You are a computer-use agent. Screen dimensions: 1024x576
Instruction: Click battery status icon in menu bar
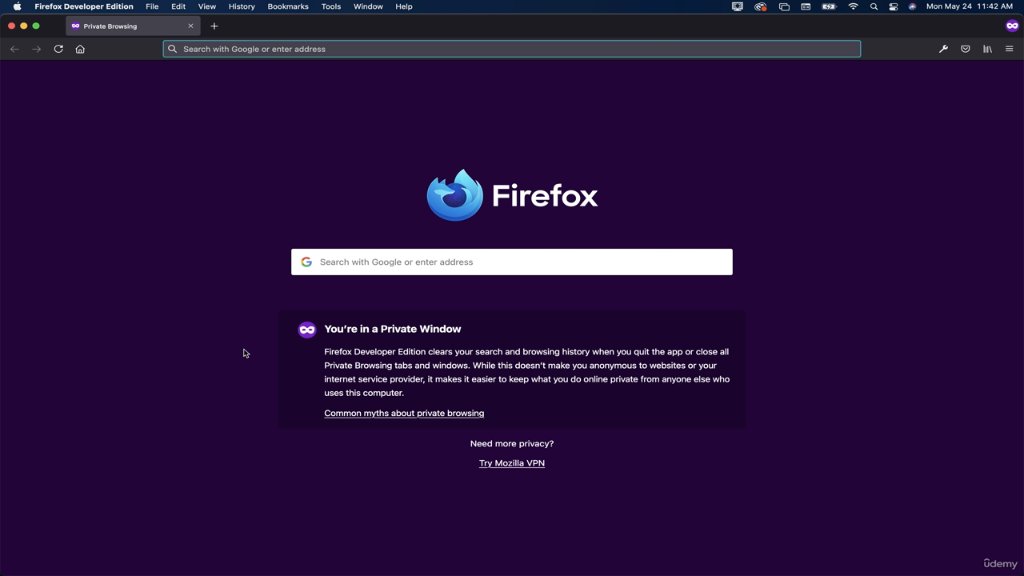829,7
